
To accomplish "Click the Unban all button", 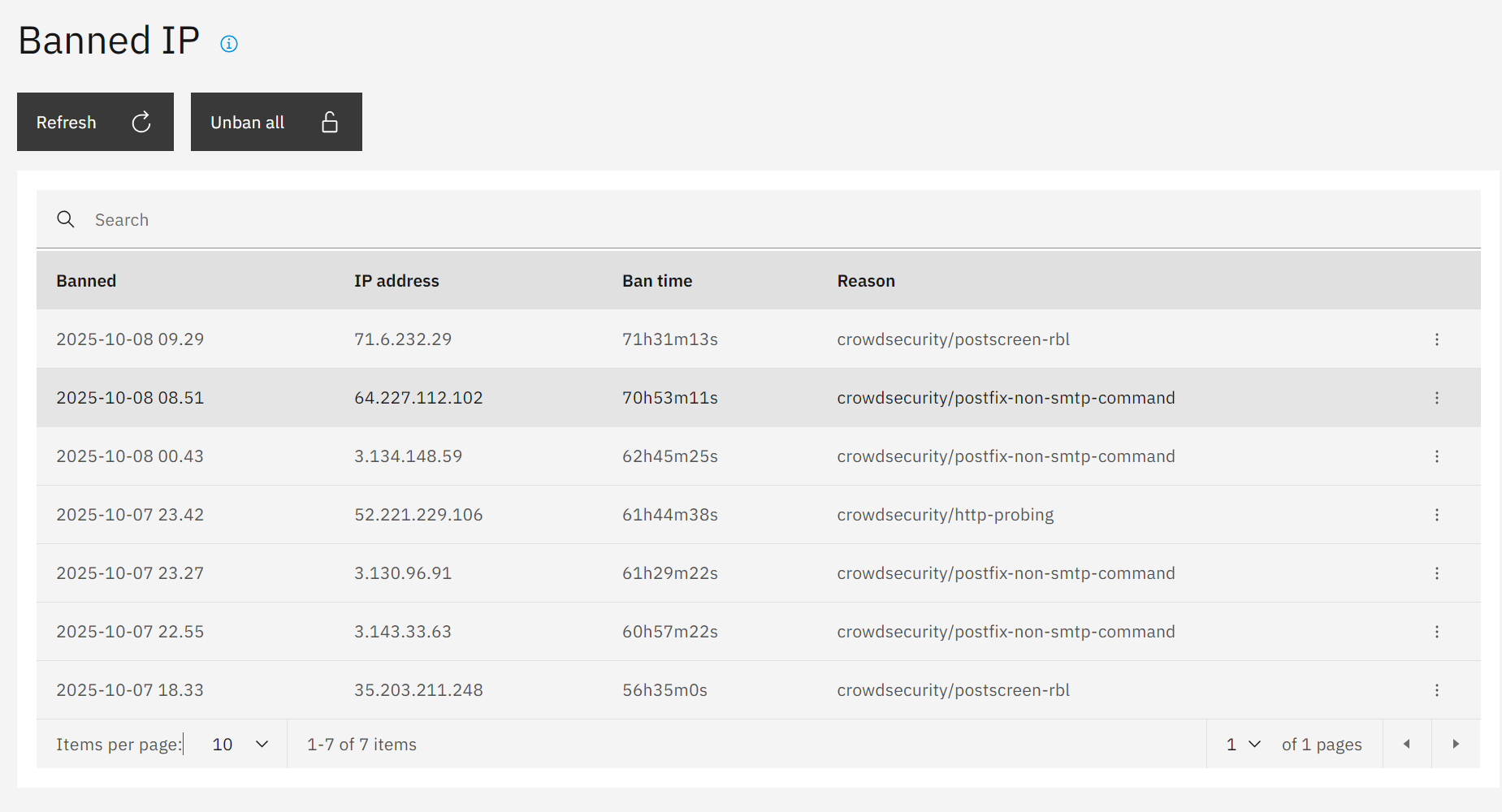I will pyautogui.click(x=276, y=122).
